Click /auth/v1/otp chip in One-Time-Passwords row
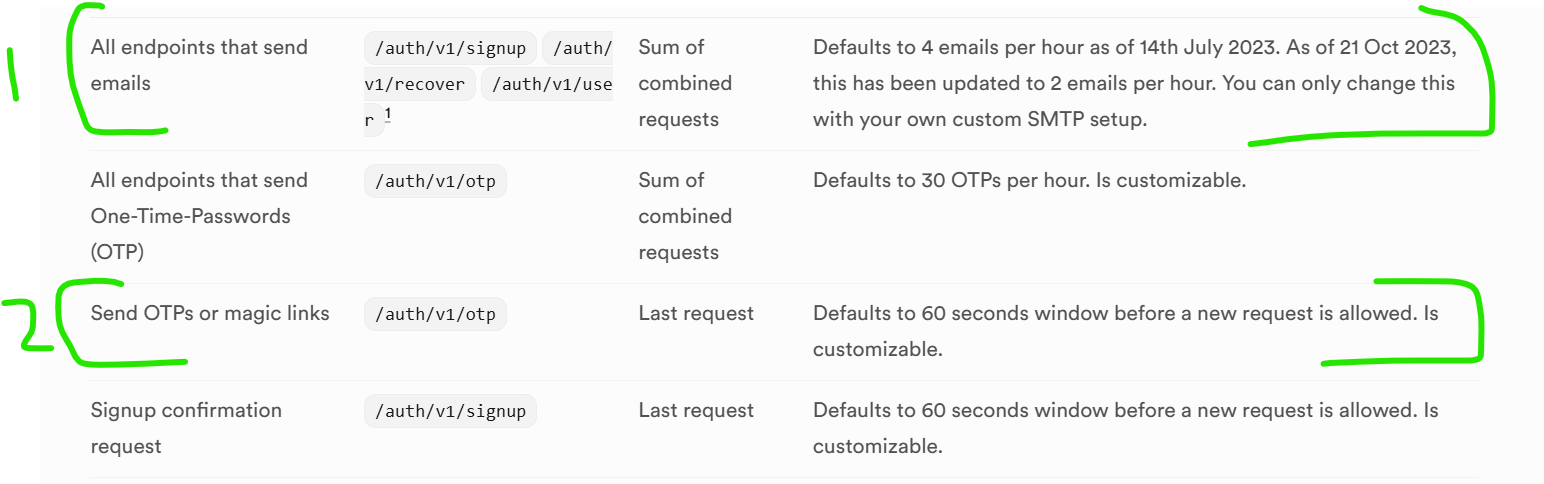Viewport: 1544px width, 484px height. 435,181
